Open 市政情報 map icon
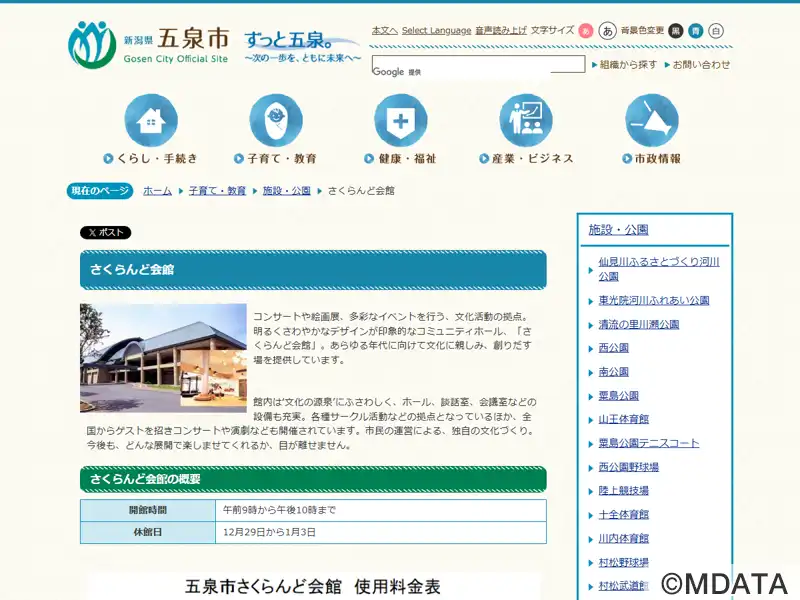This screenshot has height=600, width=800. tap(652, 120)
